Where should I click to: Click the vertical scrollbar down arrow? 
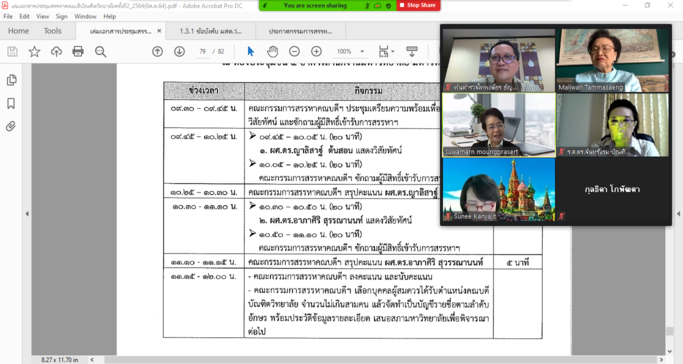coord(670,351)
